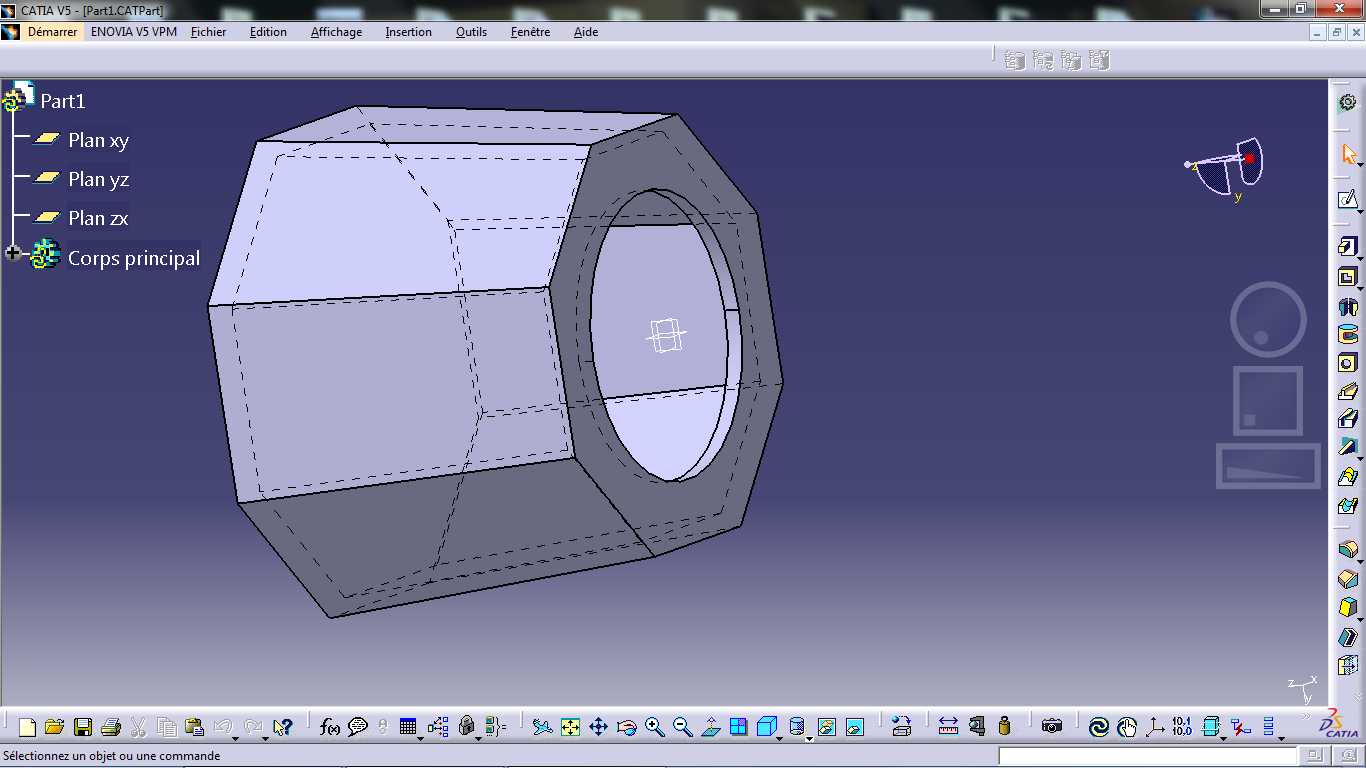
Task: Click the Zoom In magnifier
Action: [x=655, y=727]
